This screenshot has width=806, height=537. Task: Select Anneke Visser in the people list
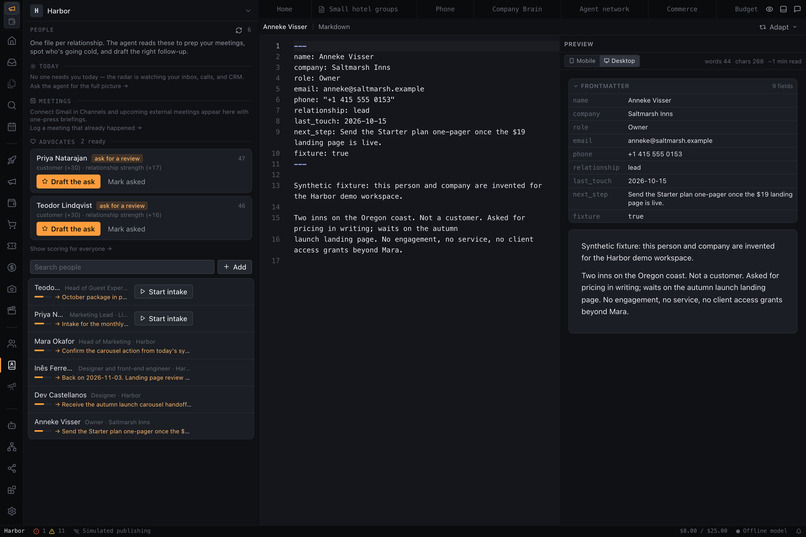pos(141,426)
